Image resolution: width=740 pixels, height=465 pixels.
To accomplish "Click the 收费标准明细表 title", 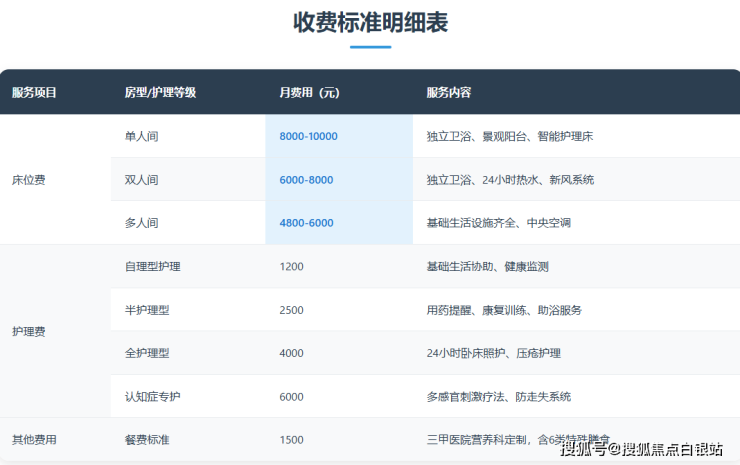I will coord(370,22).
